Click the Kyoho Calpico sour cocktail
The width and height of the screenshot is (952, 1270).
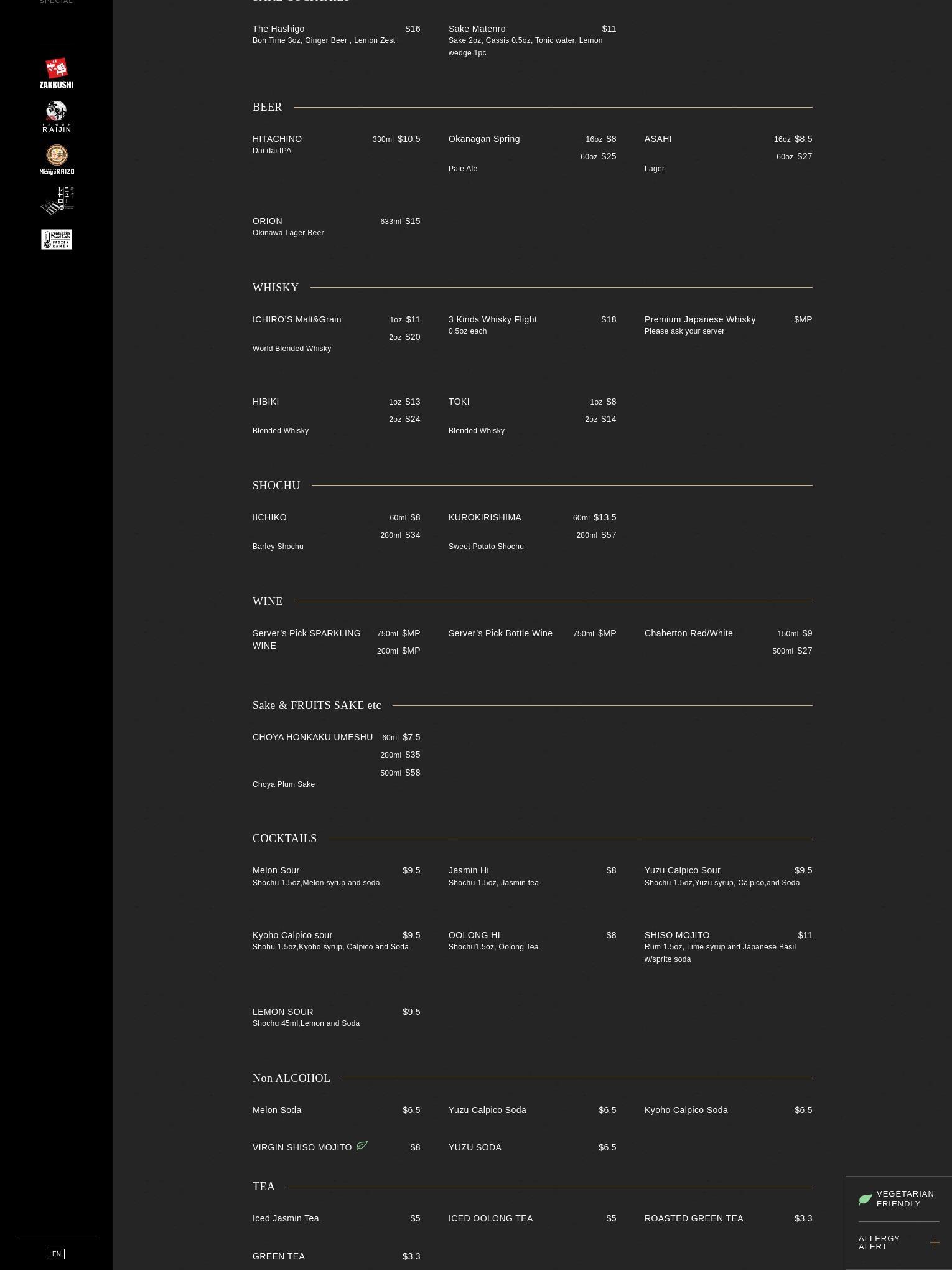(292, 935)
